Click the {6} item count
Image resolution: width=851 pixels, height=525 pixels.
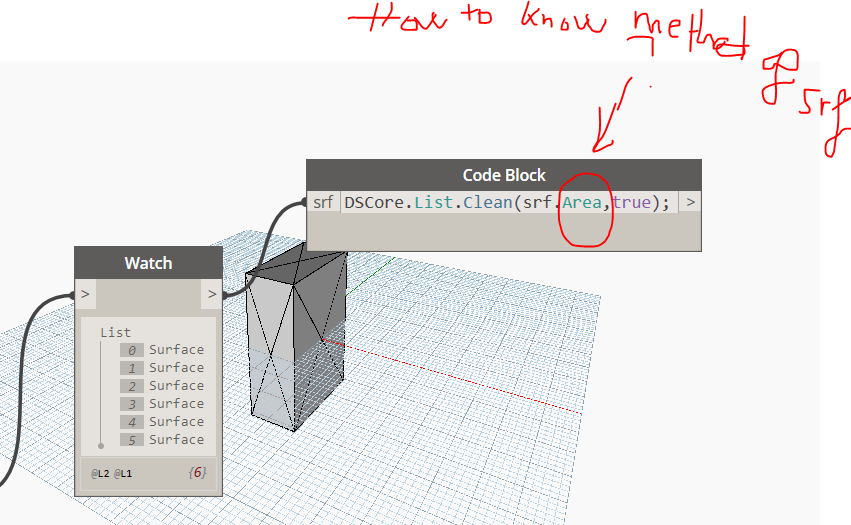point(197,473)
